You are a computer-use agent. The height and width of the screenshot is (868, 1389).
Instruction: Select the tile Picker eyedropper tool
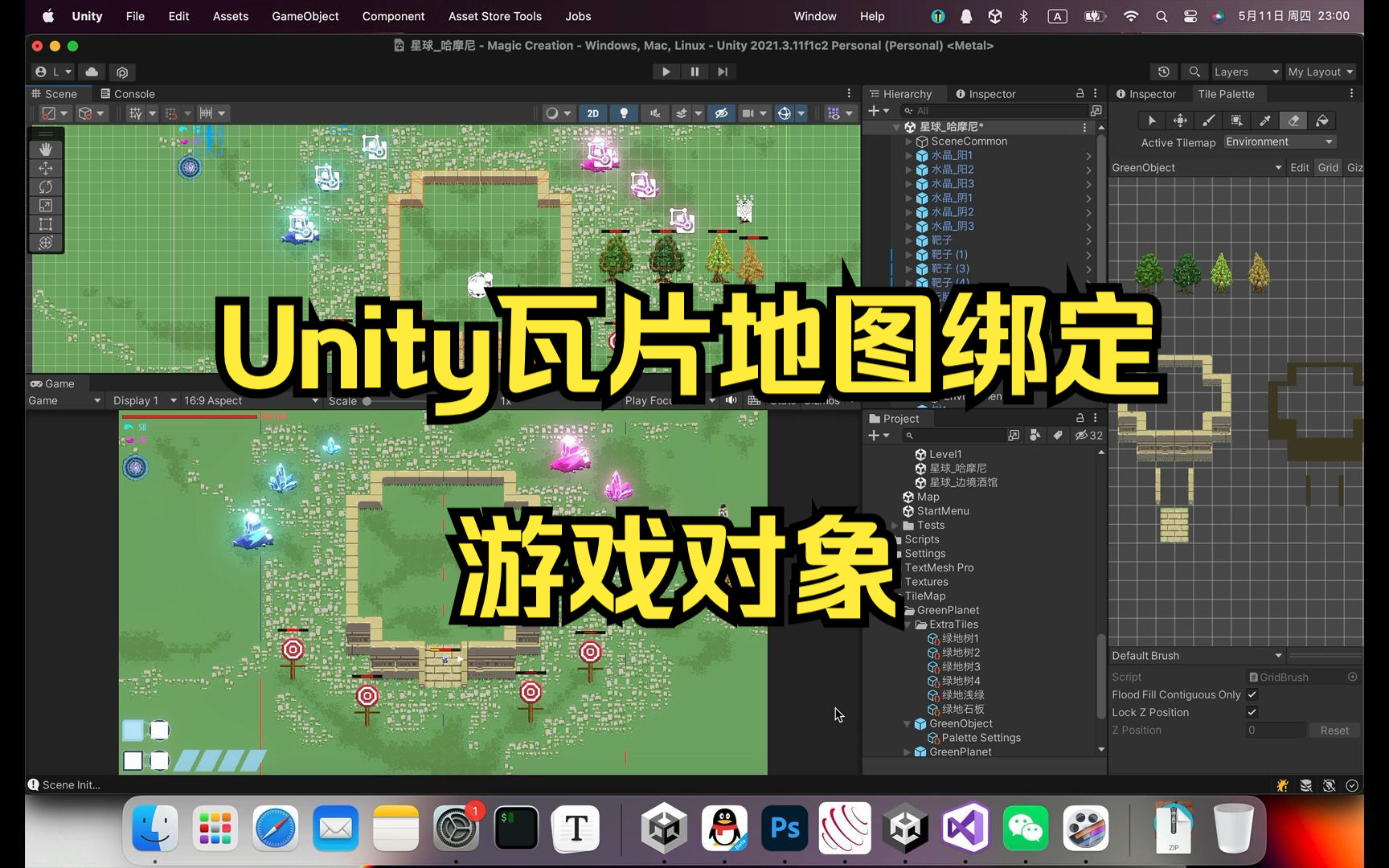click(x=1264, y=121)
